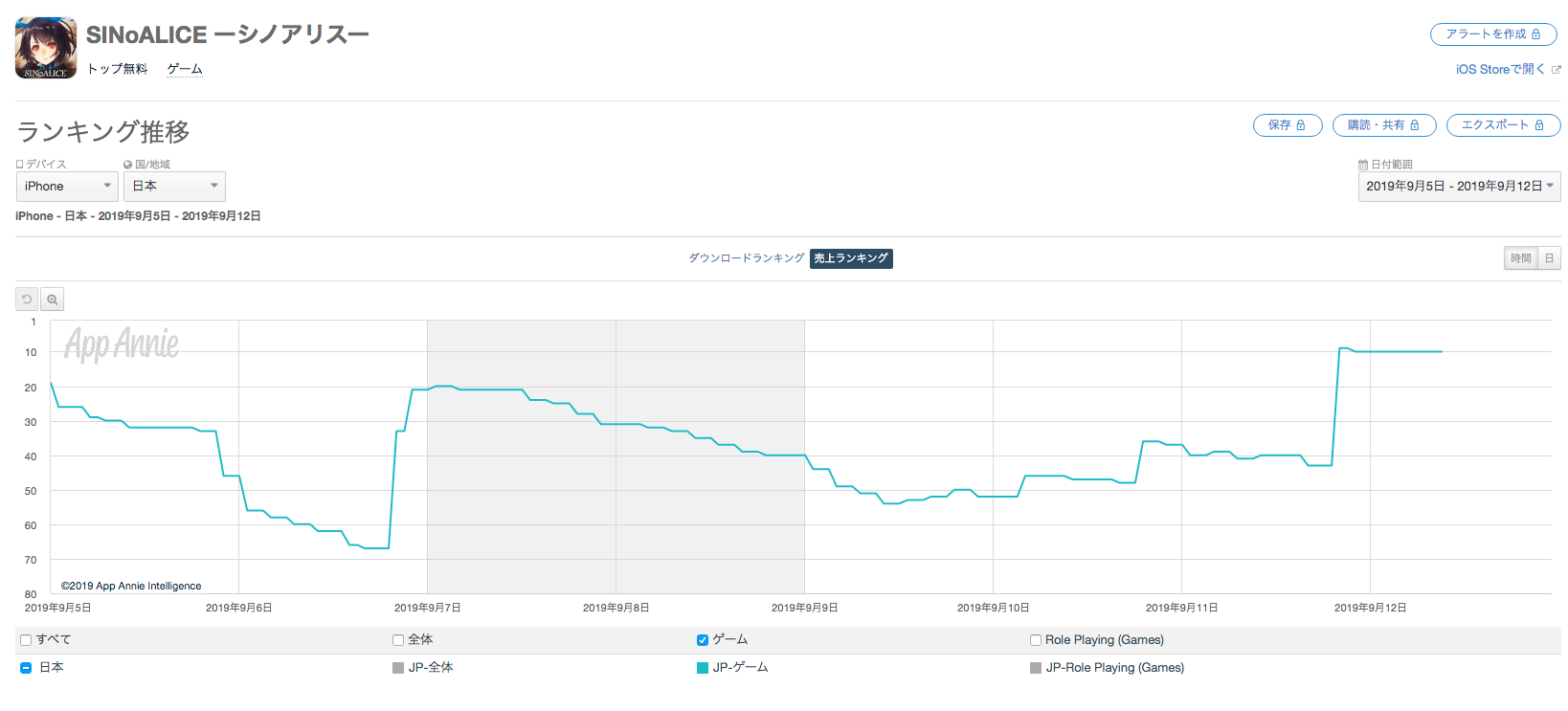1568x711 pixels.
Task: Click the lock icon on エクスポート button
Action: click(x=1539, y=125)
